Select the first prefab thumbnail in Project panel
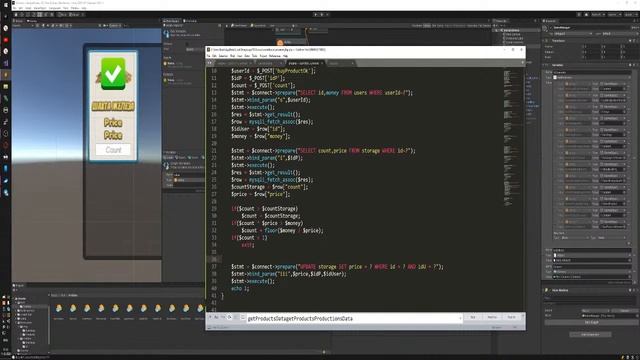The height and width of the screenshot is (360, 640). tap(59, 308)
